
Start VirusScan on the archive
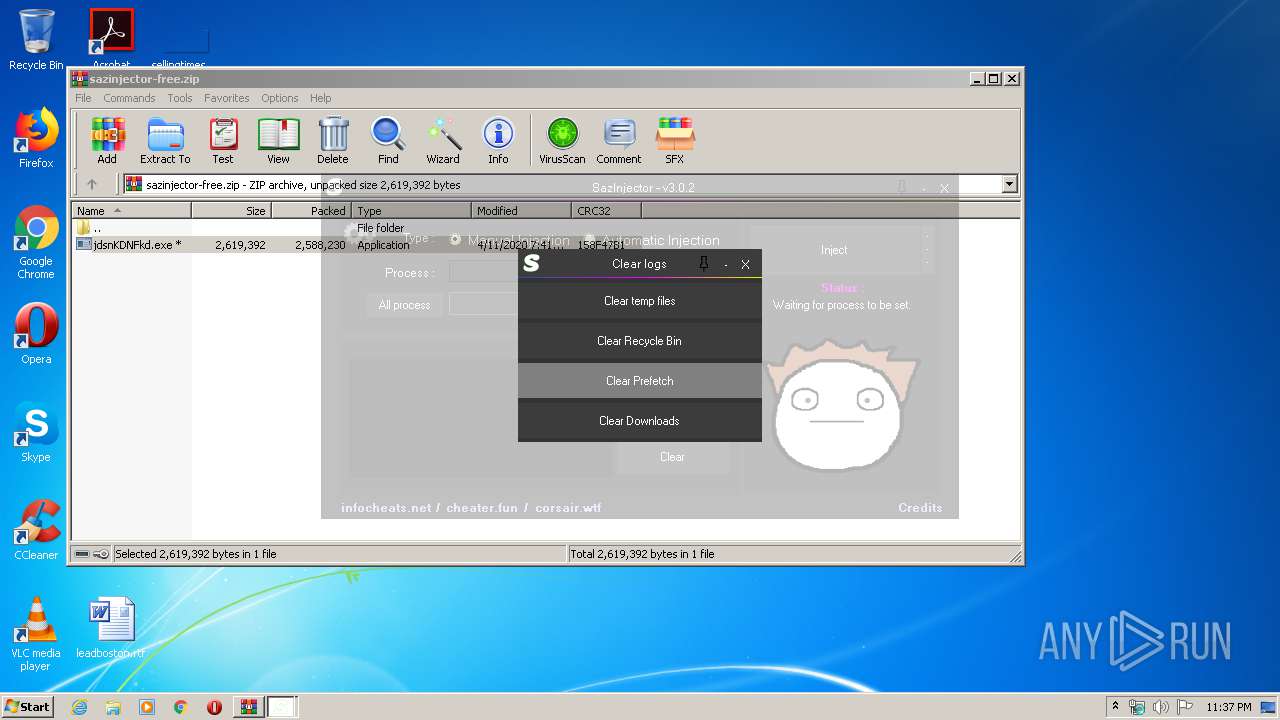pyautogui.click(x=562, y=140)
